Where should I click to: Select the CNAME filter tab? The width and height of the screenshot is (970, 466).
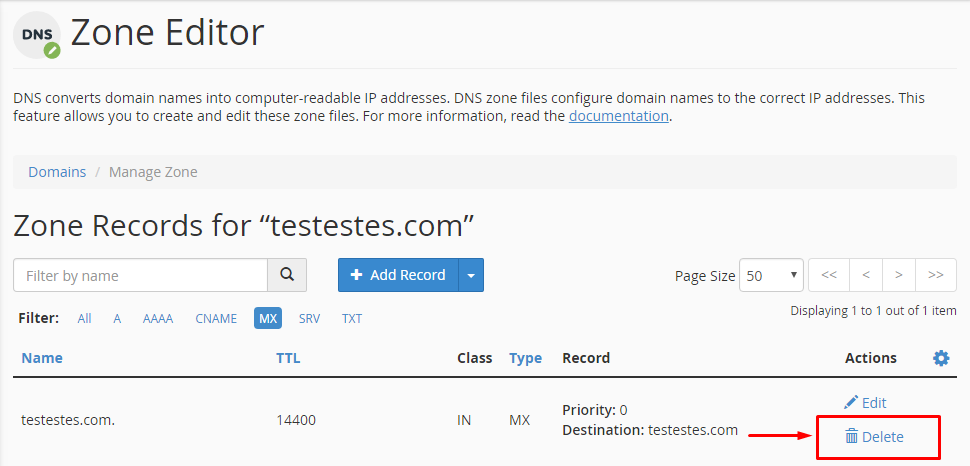coord(216,319)
